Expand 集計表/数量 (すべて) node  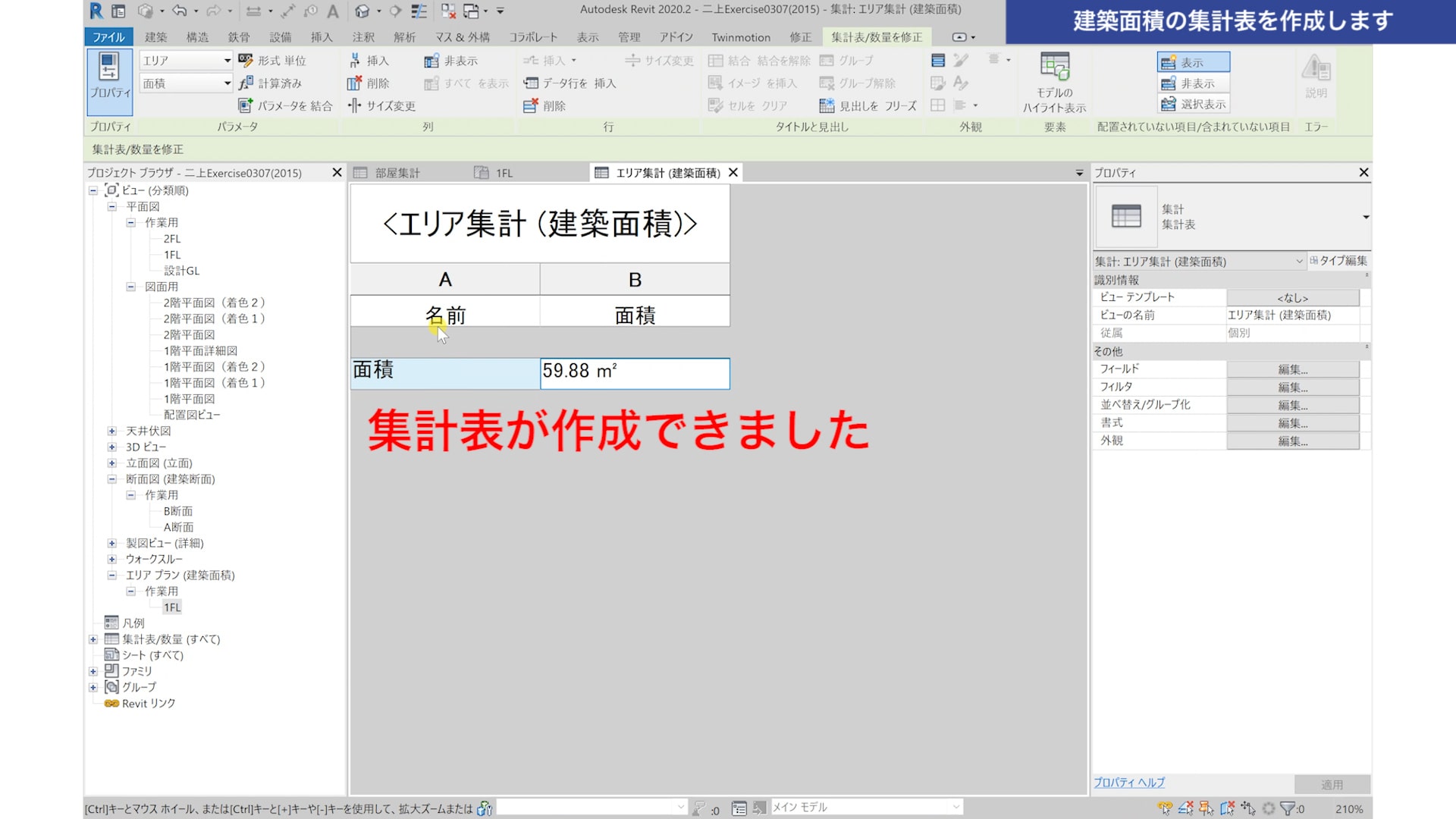click(93, 639)
